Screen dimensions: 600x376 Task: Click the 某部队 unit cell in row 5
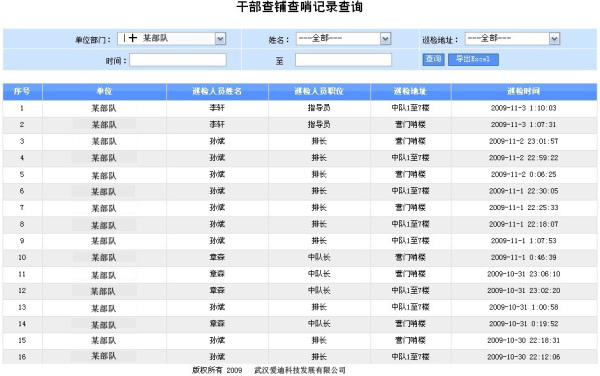pyautogui.click(x=104, y=176)
